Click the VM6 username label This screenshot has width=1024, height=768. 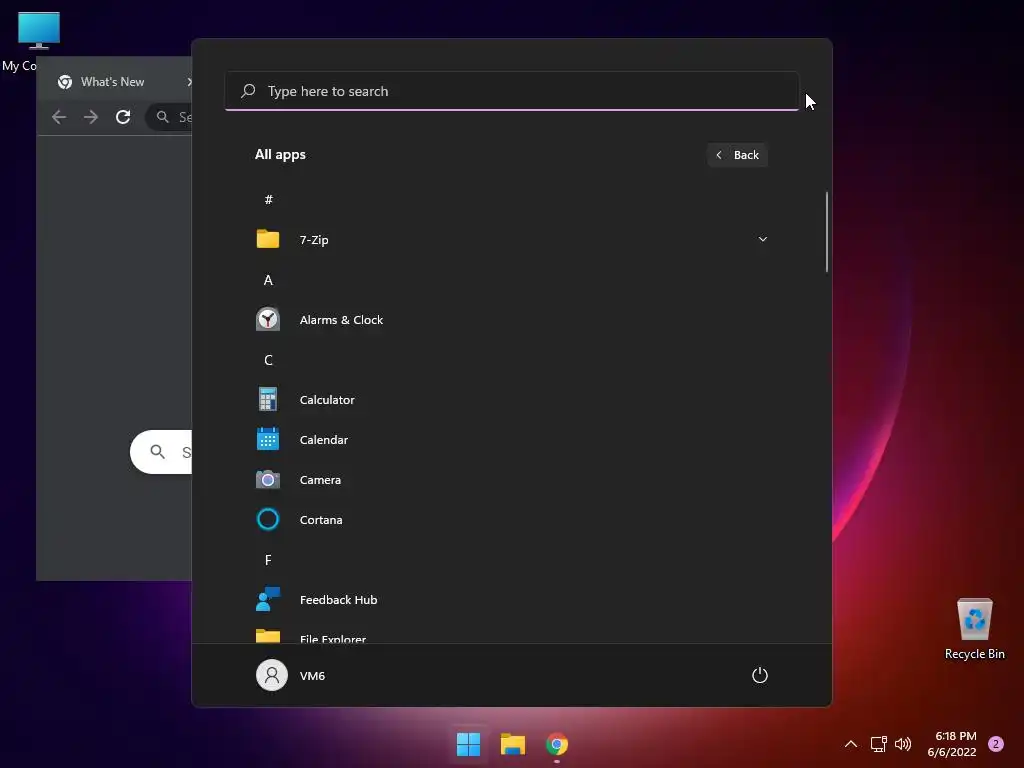pyautogui.click(x=312, y=676)
